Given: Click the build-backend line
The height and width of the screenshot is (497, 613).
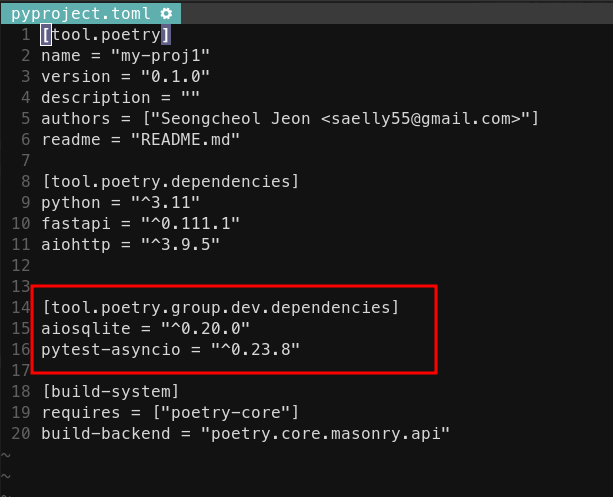Looking at the screenshot, I should [x=246, y=434].
